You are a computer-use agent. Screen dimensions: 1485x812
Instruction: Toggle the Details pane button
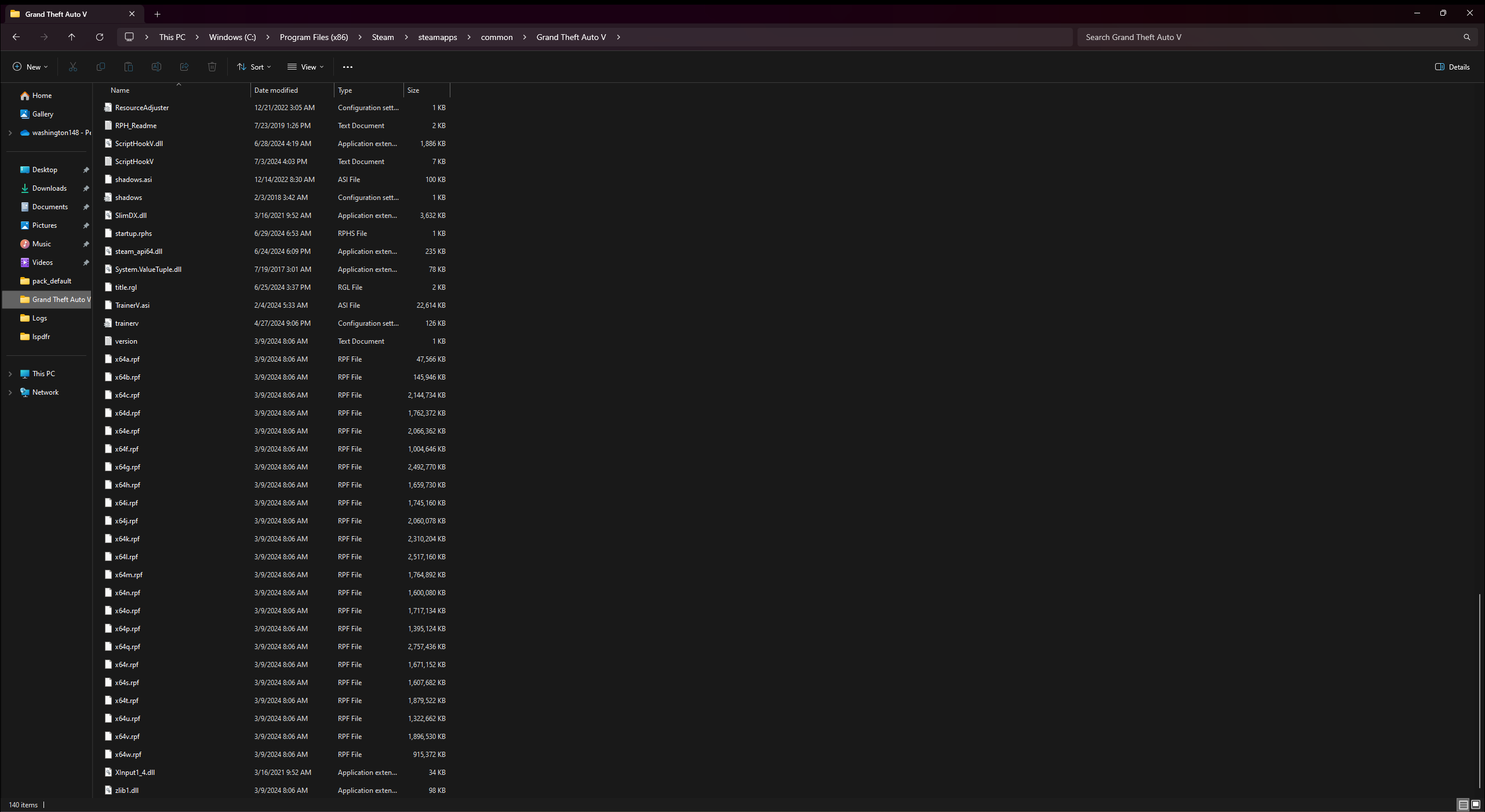pos(1453,67)
